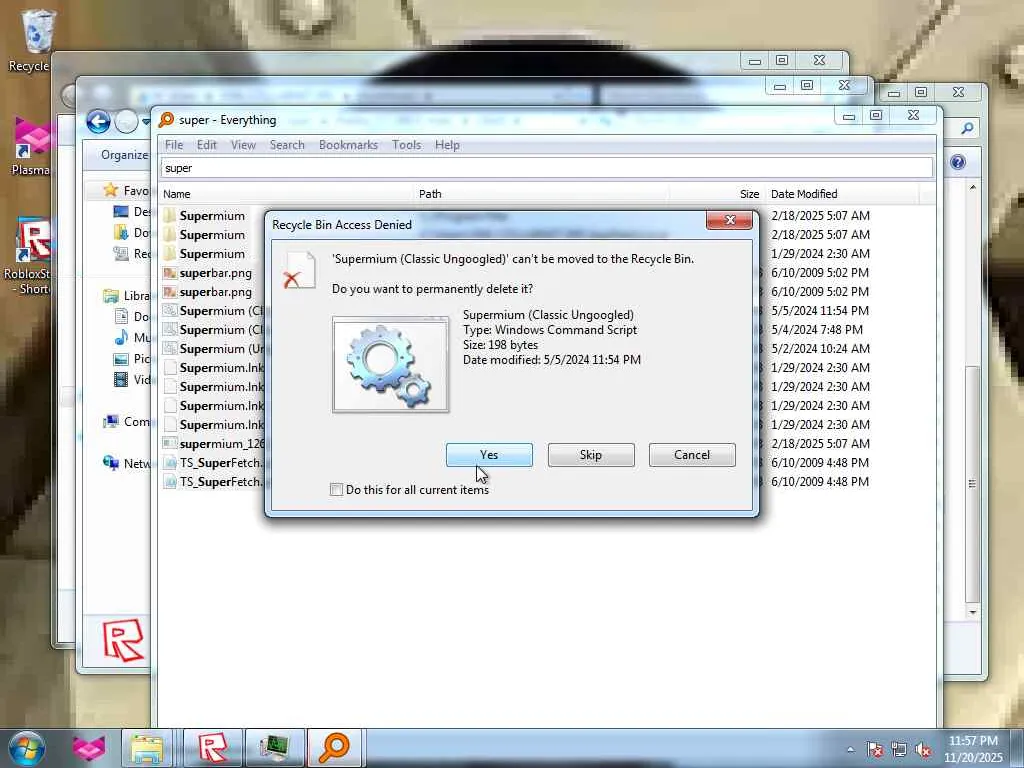This screenshot has height=768, width=1024.
Task: Click the Roblox logo in Explorer details pane
Action: (123, 640)
